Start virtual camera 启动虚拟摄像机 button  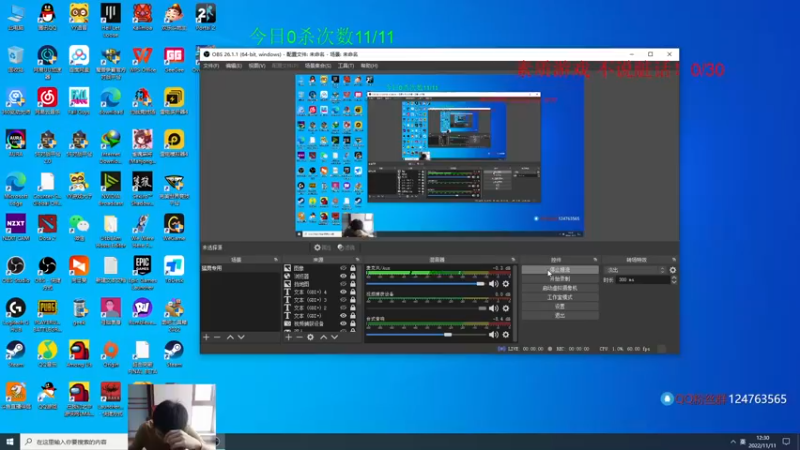pyautogui.click(x=560, y=288)
